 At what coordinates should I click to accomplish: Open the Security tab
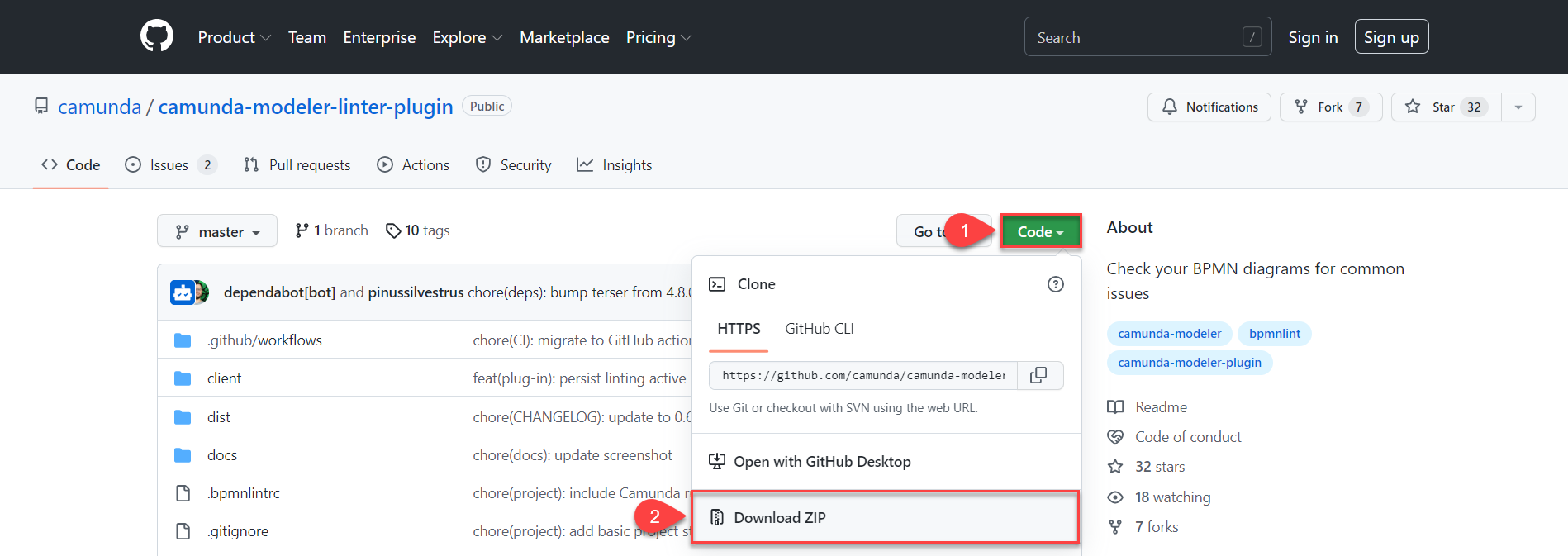pyautogui.click(x=514, y=164)
